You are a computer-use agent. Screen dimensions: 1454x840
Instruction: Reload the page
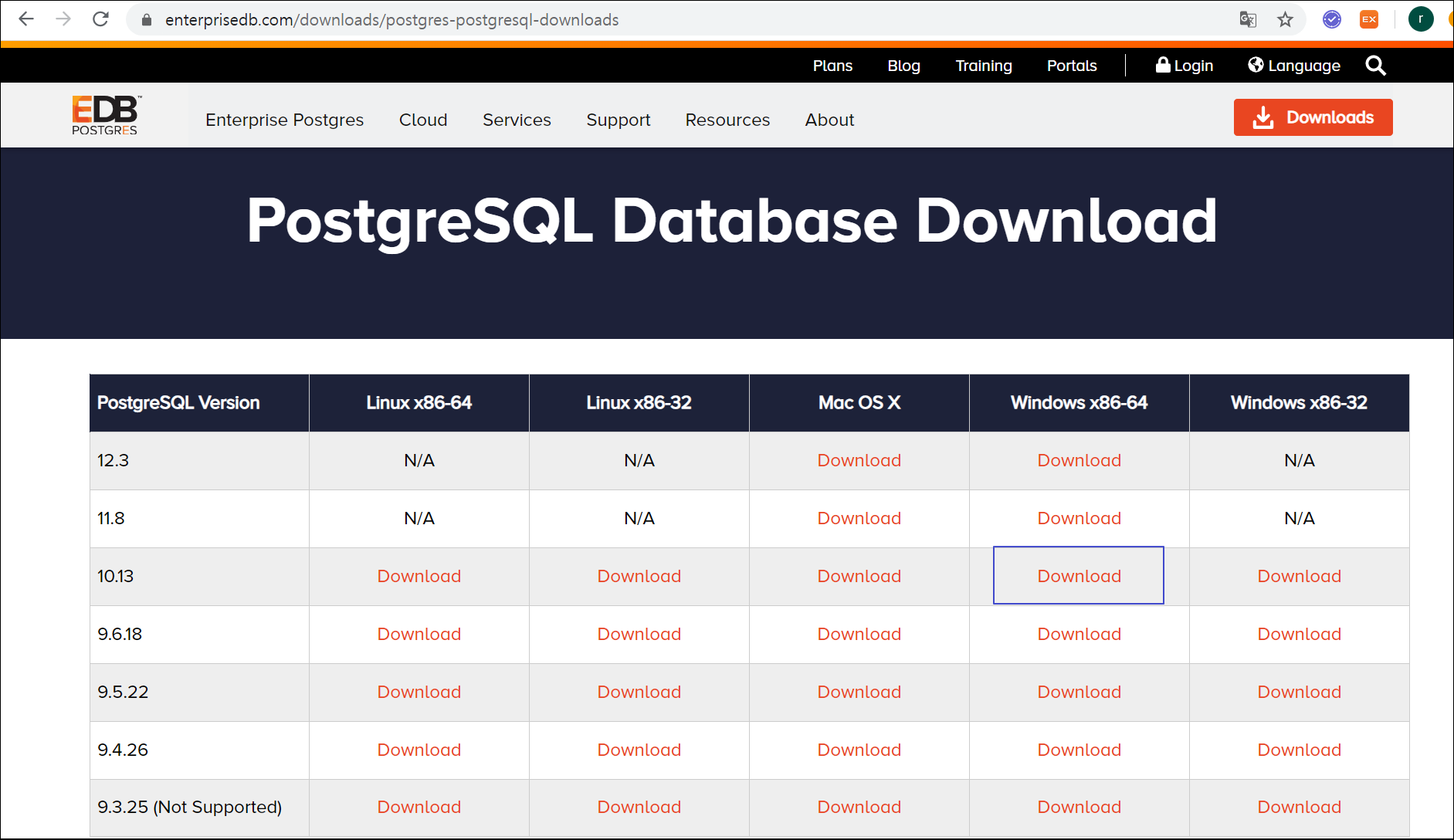coord(100,19)
